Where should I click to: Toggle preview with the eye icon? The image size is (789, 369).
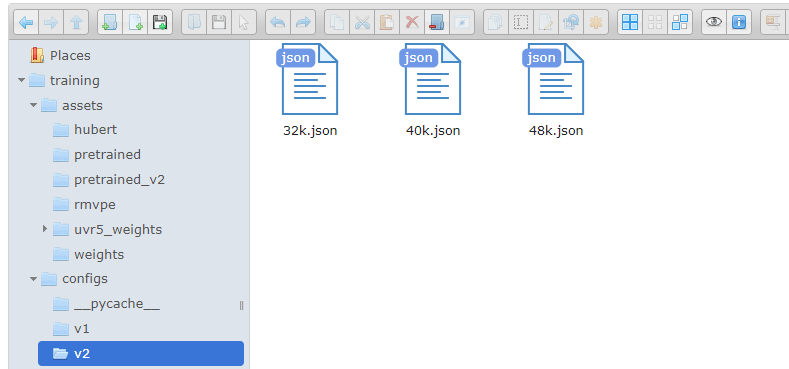pos(714,22)
